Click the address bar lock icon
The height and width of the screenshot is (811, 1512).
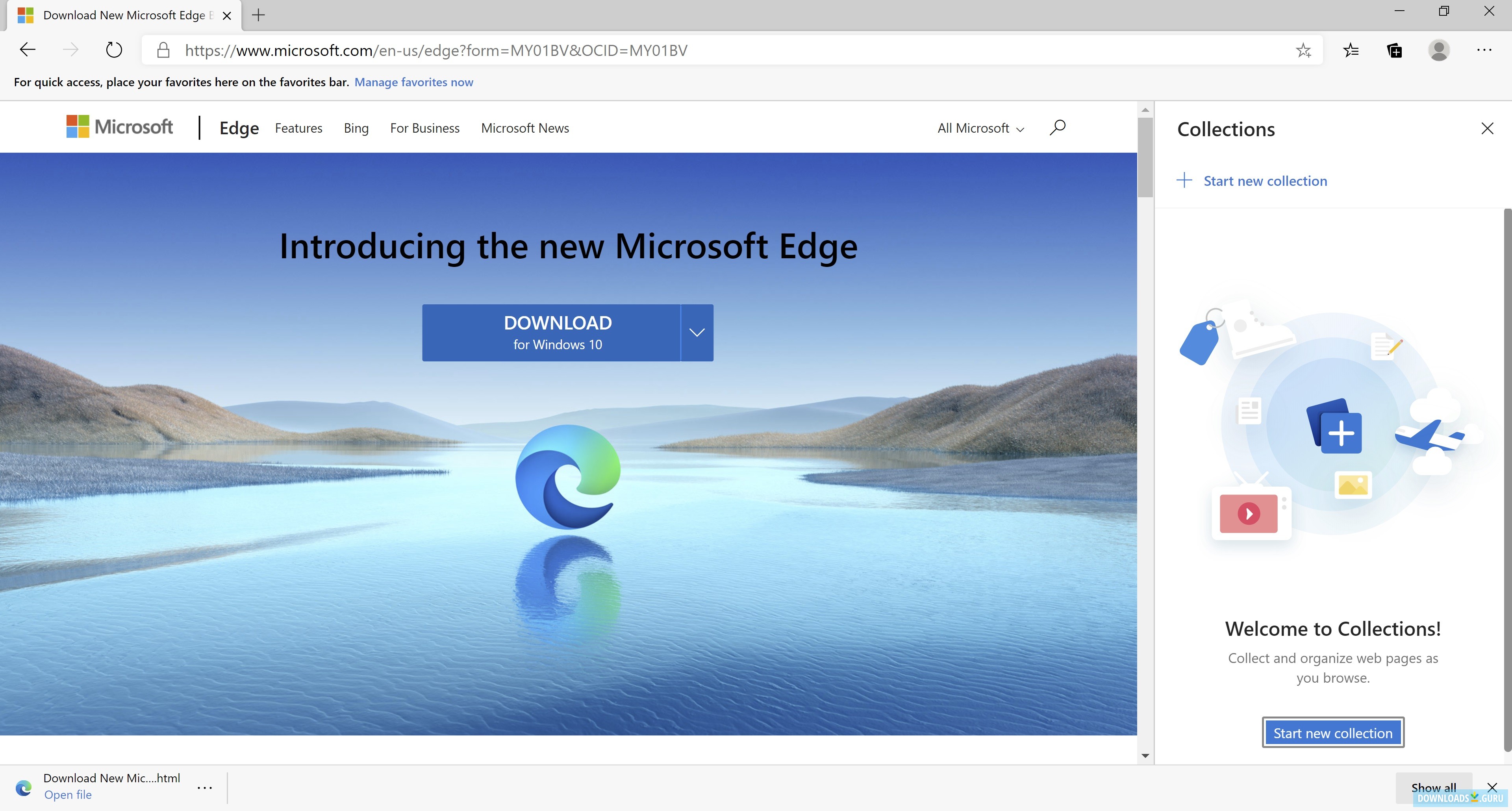163,50
